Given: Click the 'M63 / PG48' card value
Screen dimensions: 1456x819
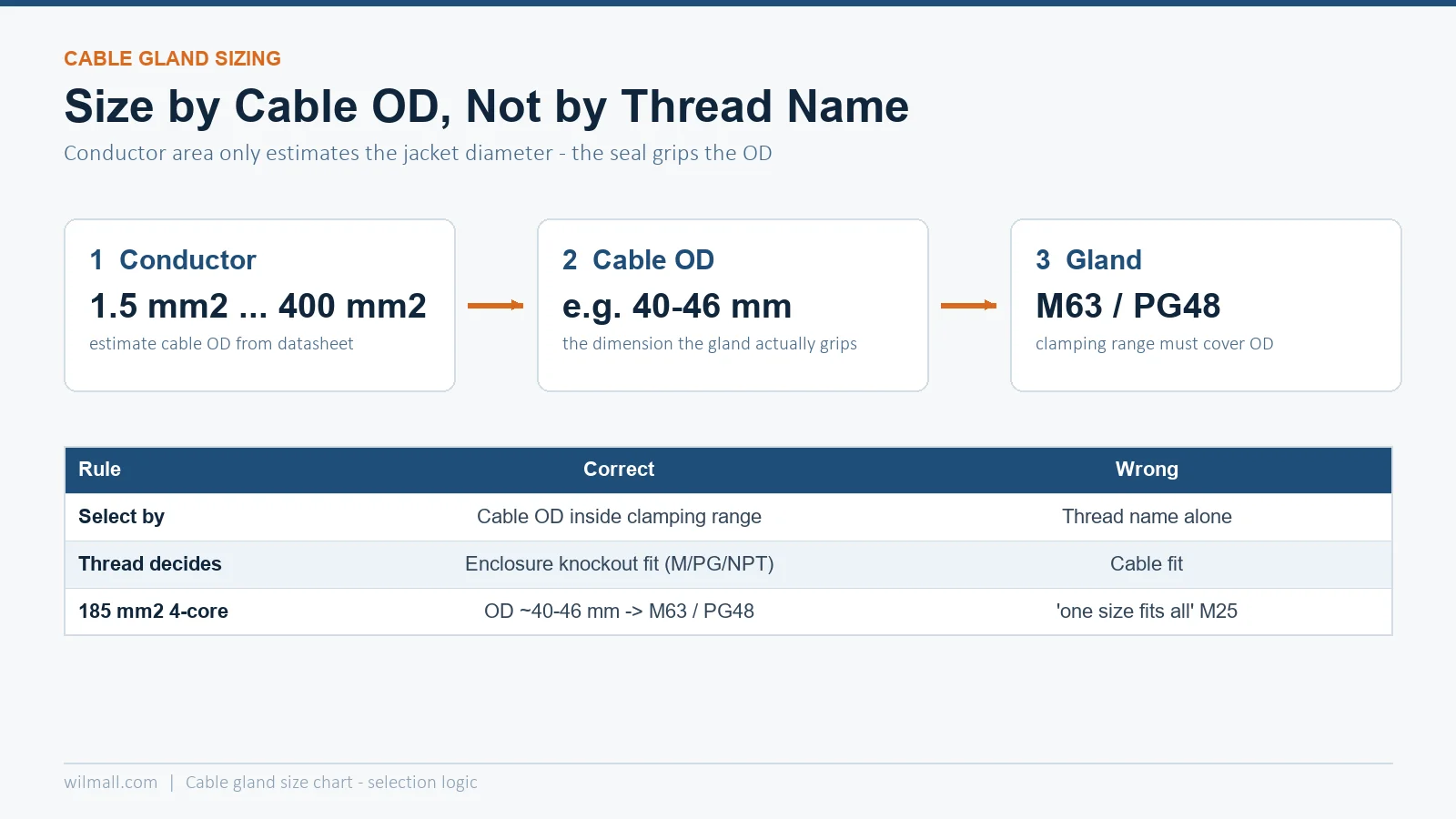Looking at the screenshot, I should tap(1127, 307).
